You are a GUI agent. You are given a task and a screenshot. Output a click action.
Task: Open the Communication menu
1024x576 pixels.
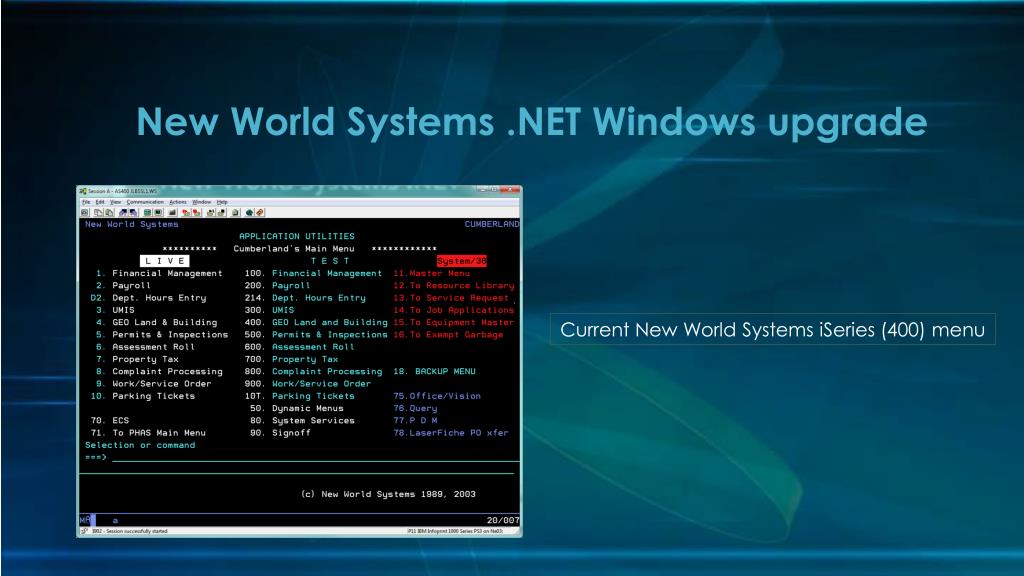point(145,202)
